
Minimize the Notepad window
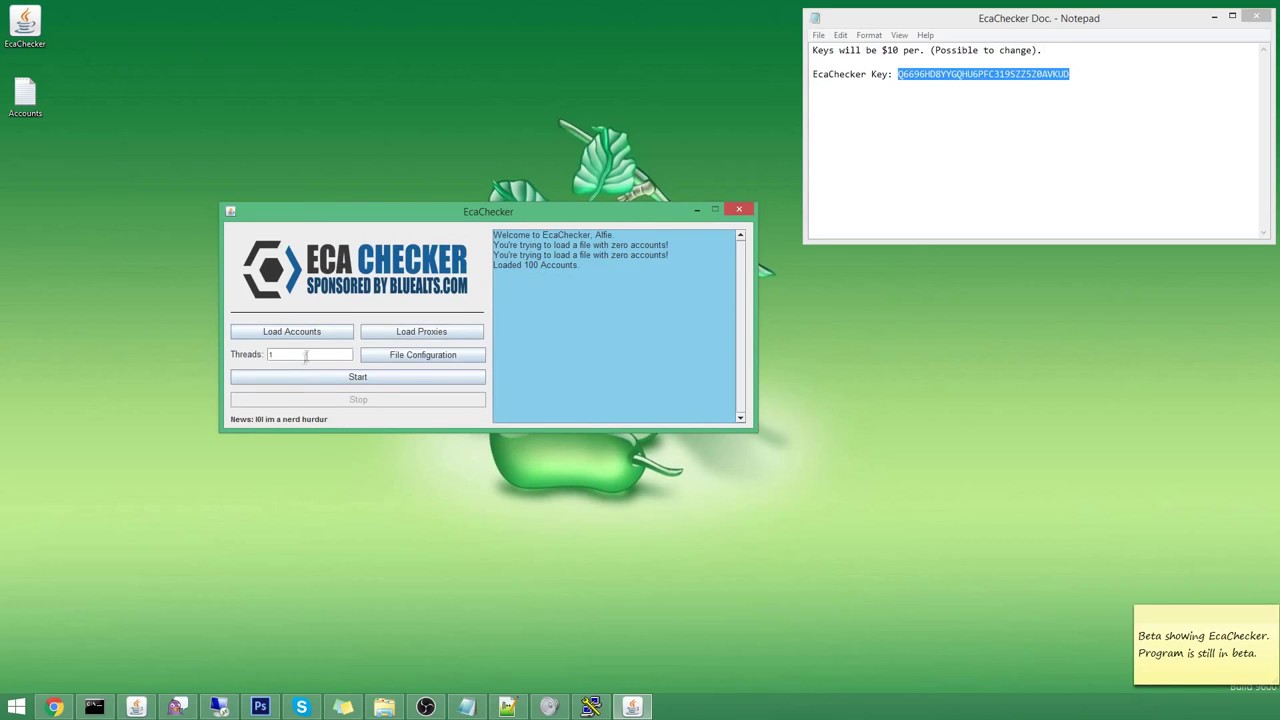(1214, 16)
